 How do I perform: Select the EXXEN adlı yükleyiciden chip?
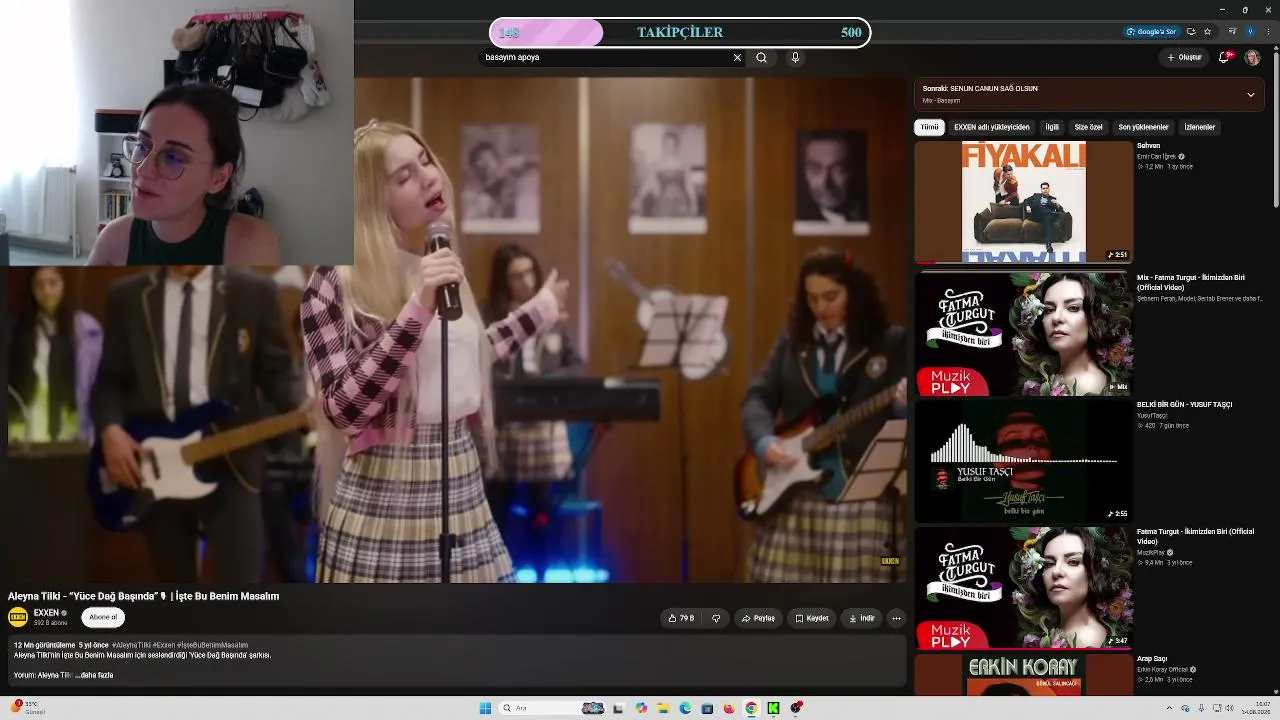(992, 127)
